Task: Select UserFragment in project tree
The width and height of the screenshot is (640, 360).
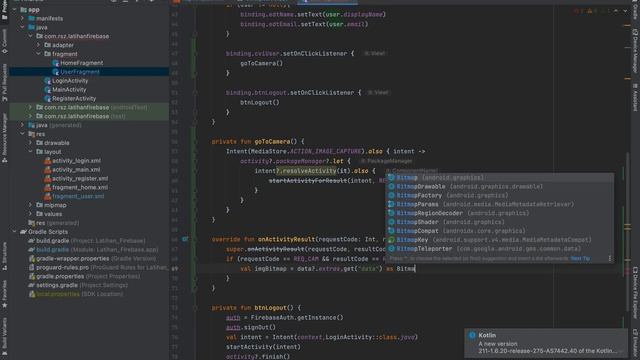Action: point(80,72)
